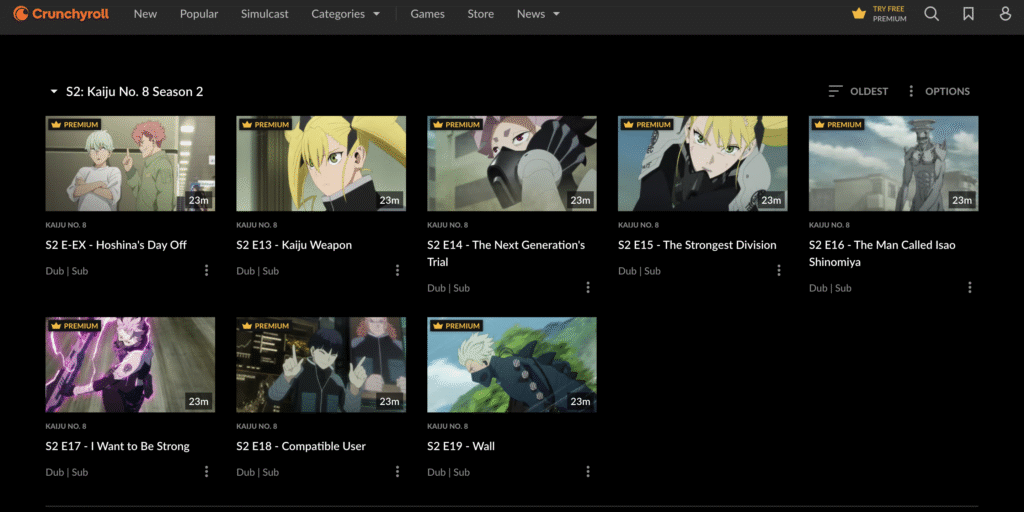Play the Hoshina's Day Off thumbnail

(x=130, y=163)
